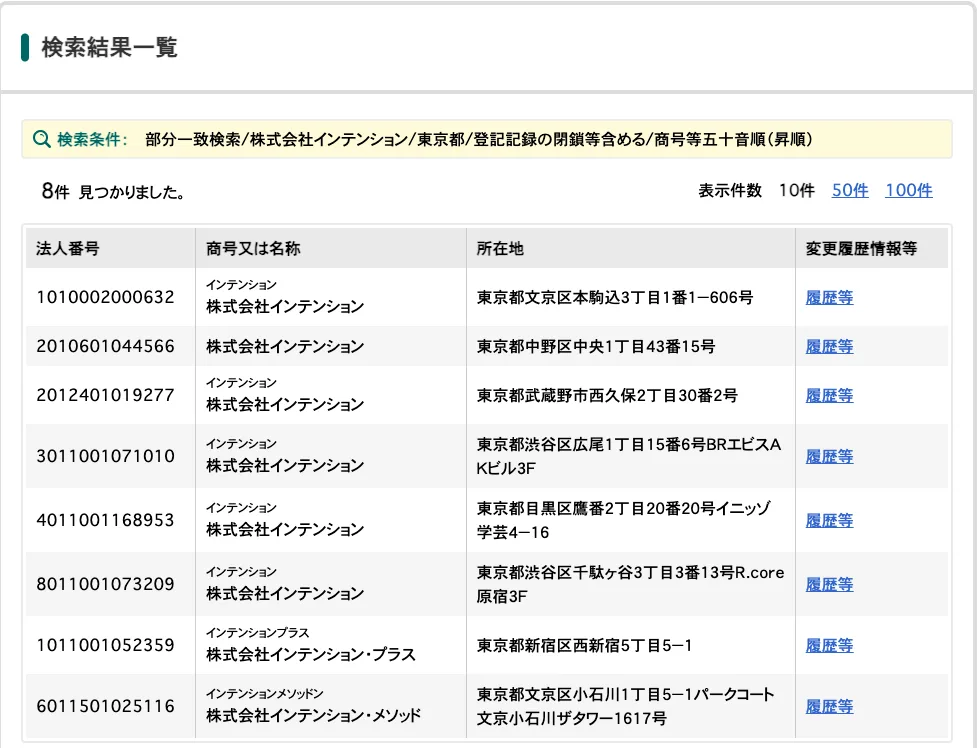Screen dimensions: 977x748
Task: Open 履歴等 for 株式会社インテンション・メソッド
Action: tap(829, 706)
